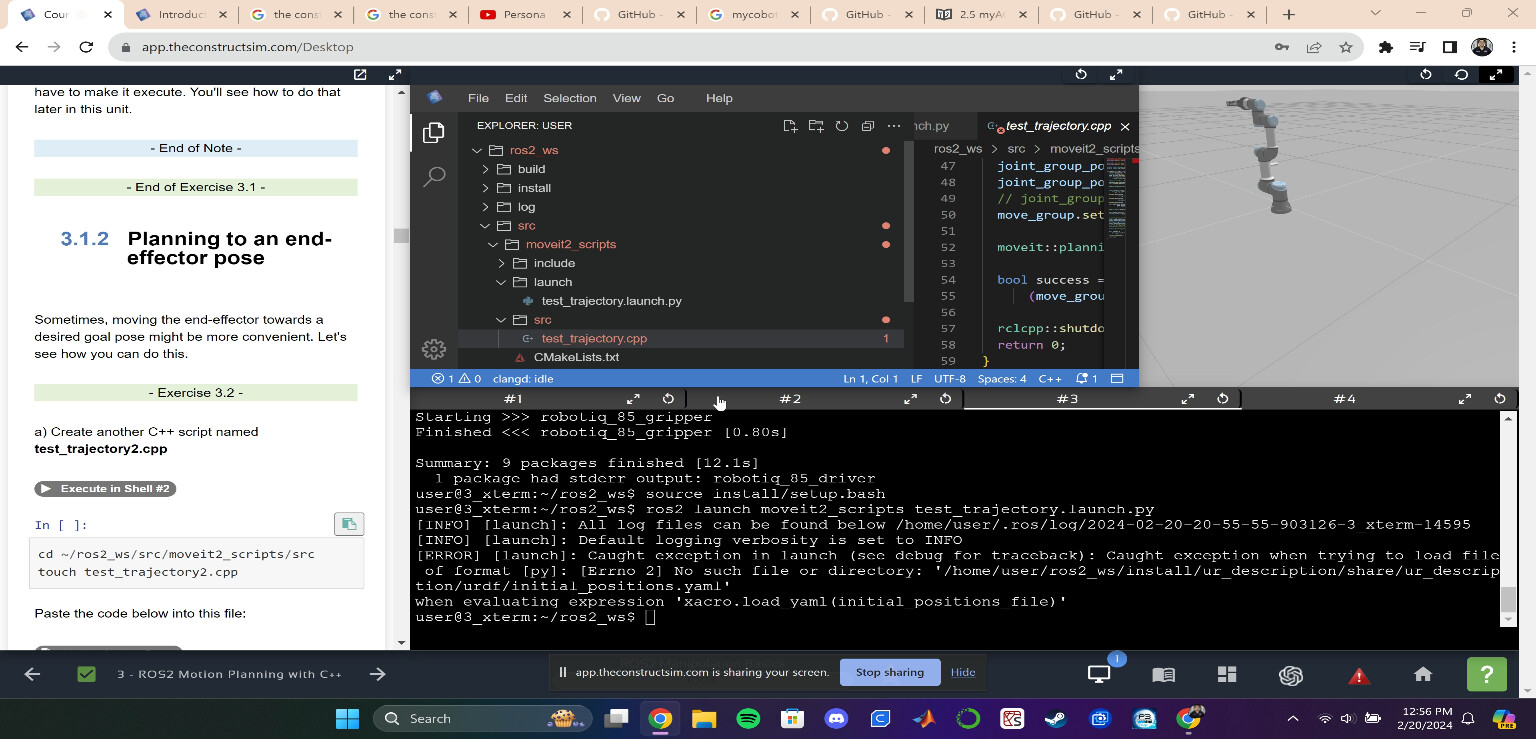Image resolution: width=1536 pixels, height=739 pixels.
Task: Restart shell #4 using its reload icon
Action: coord(1500,399)
